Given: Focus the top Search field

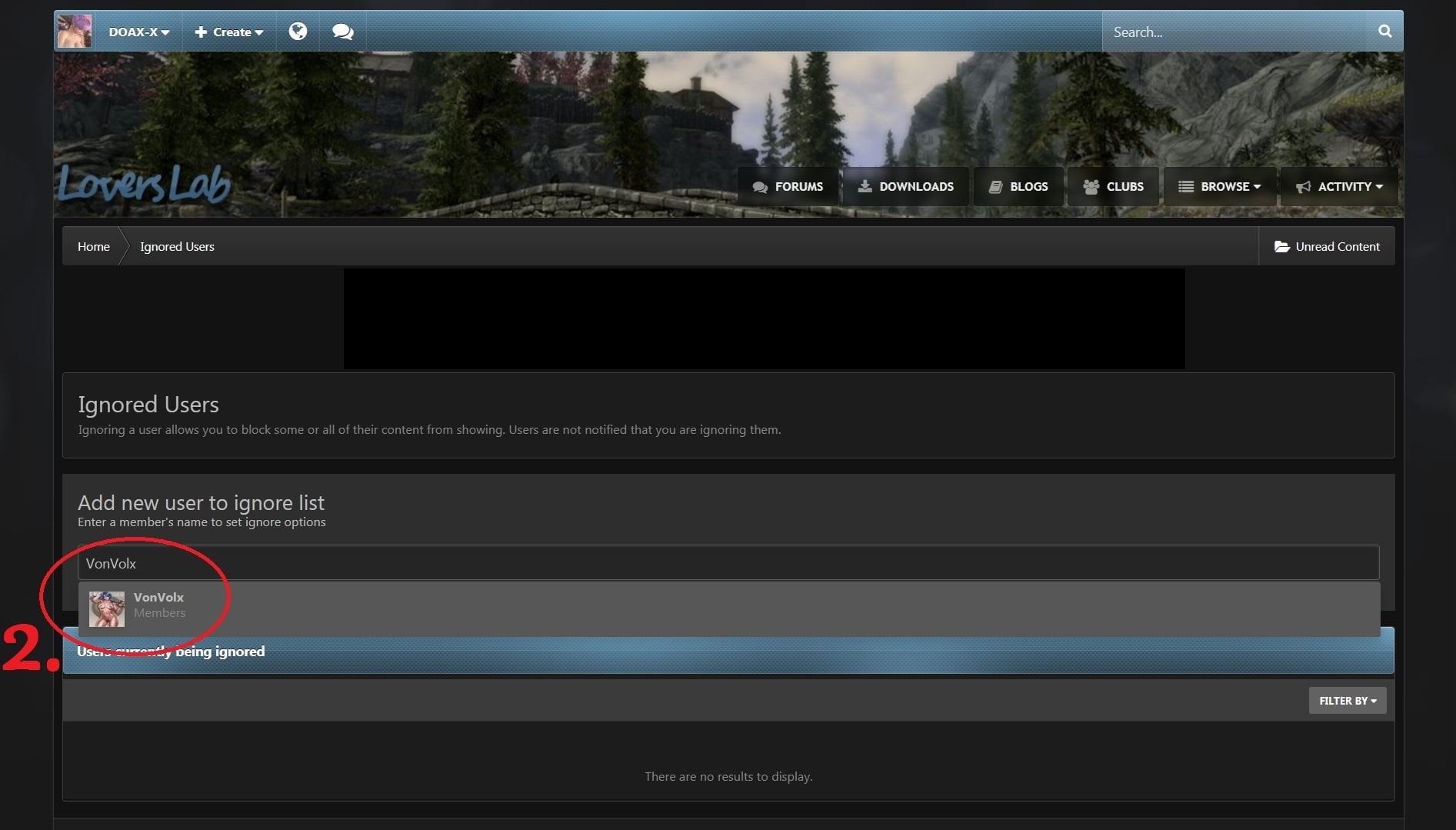Looking at the screenshot, I should (x=1234, y=32).
